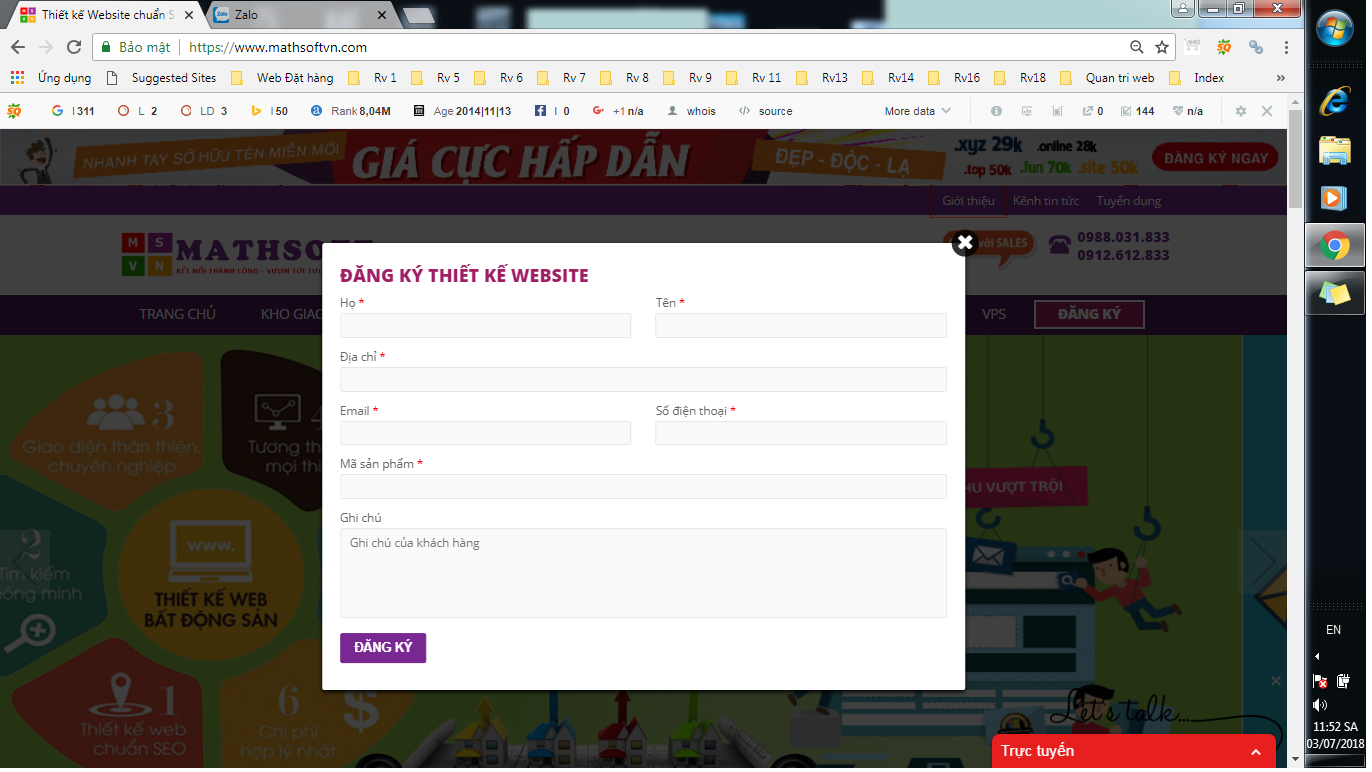Image resolution: width=1372 pixels, height=772 pixels.
Task: Submit form with the ĐĂNG KÝ button
Action: click(383, 648)
